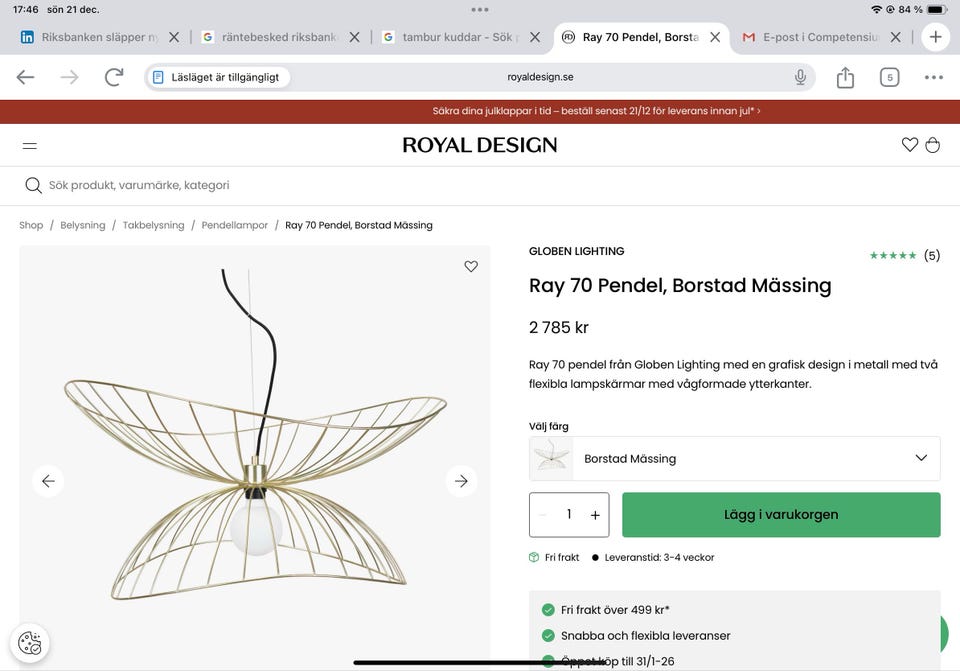
Task: Reload the page in Safari
Action: (x=114, y=77)
